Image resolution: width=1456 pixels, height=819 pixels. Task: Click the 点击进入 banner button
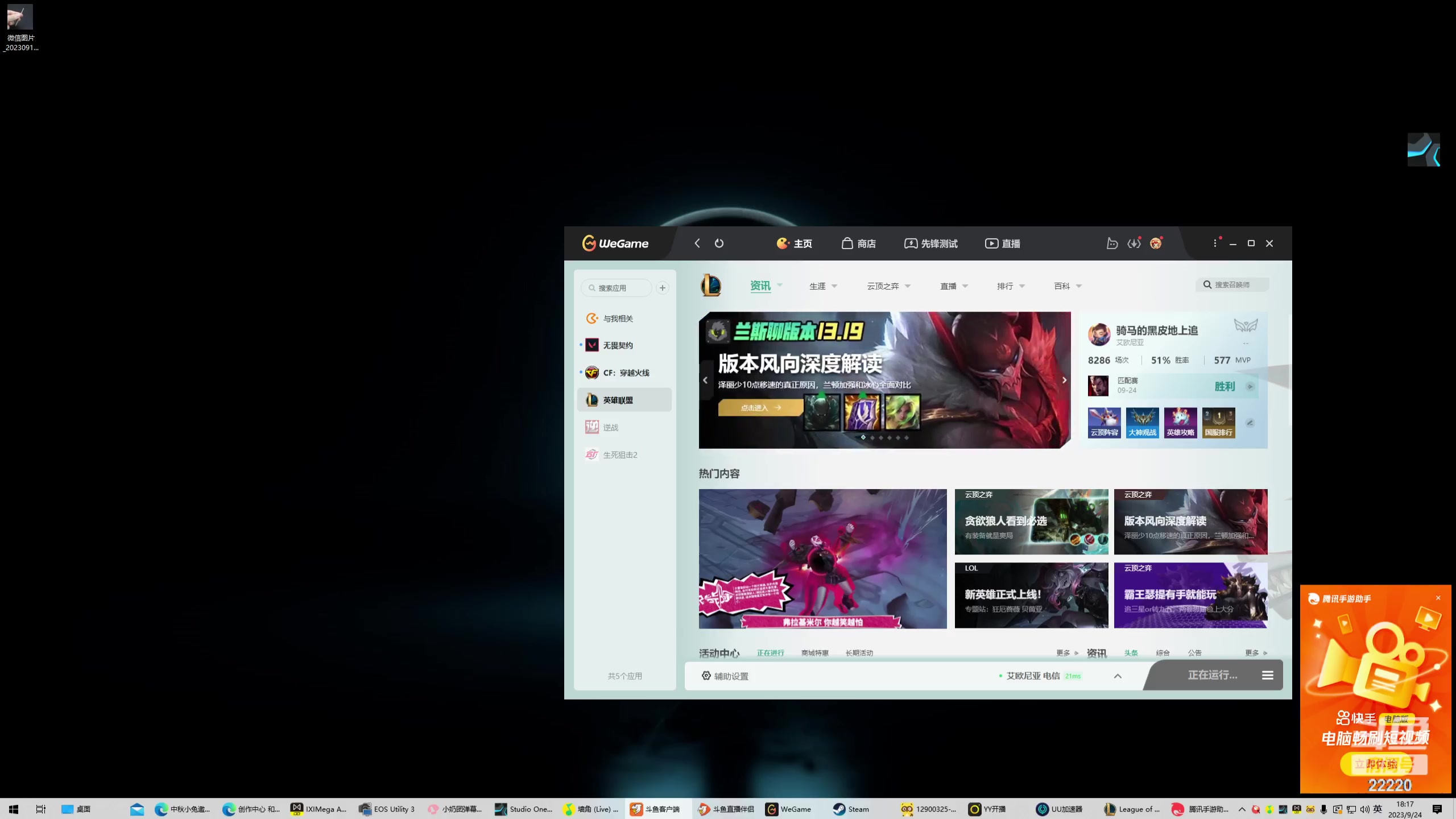[x=760, y=407]
